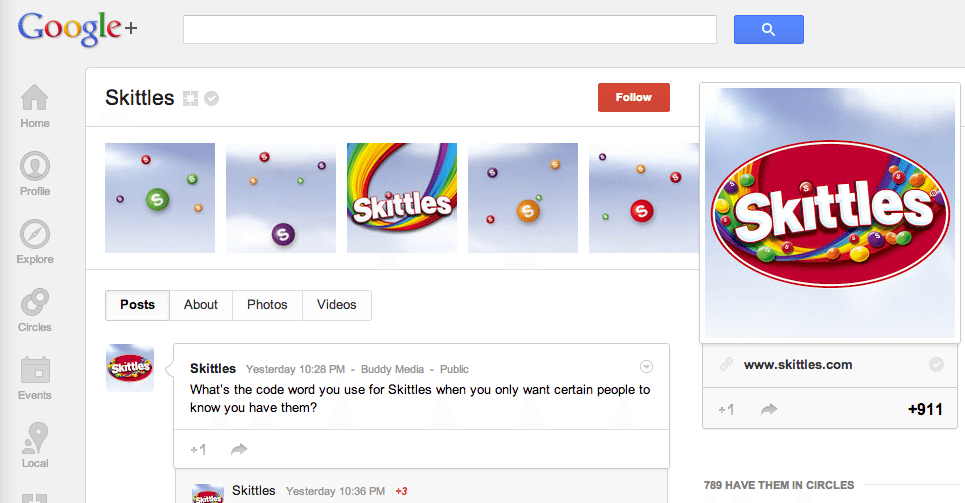Image resolution: width=965 pixels, height=503 pixels.
Task: Click the +911 count
Action: (925, 409)
